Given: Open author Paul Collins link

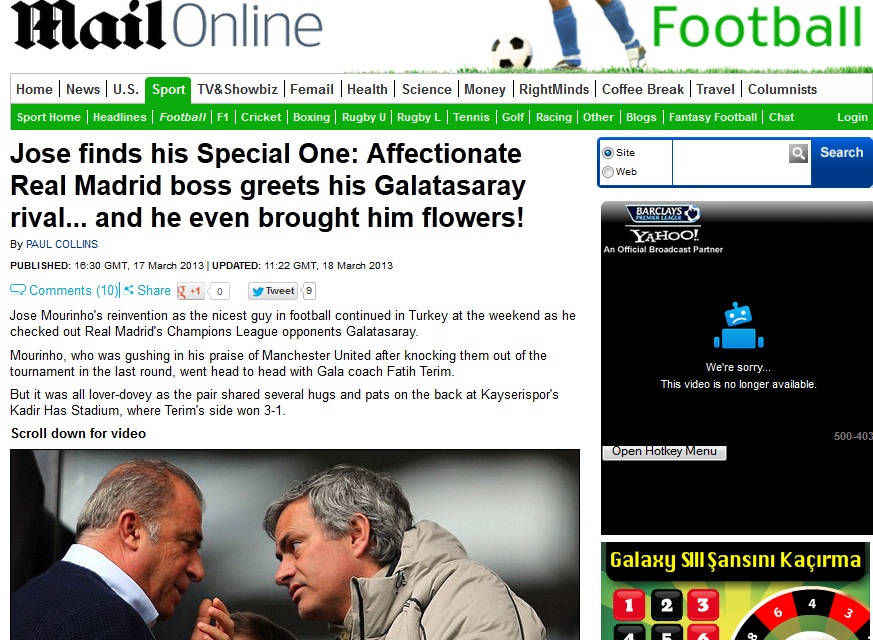Looking at the screenshot, I should (62, 244).
